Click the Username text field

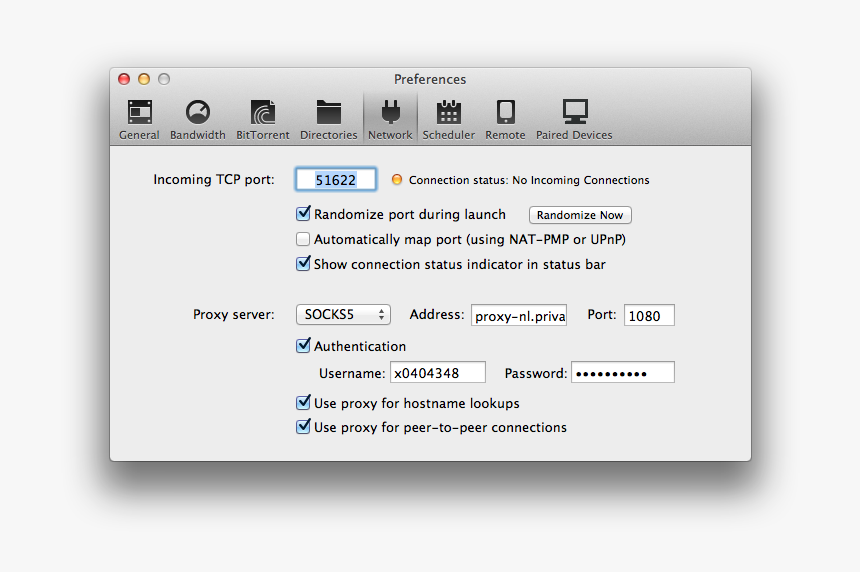437,373
